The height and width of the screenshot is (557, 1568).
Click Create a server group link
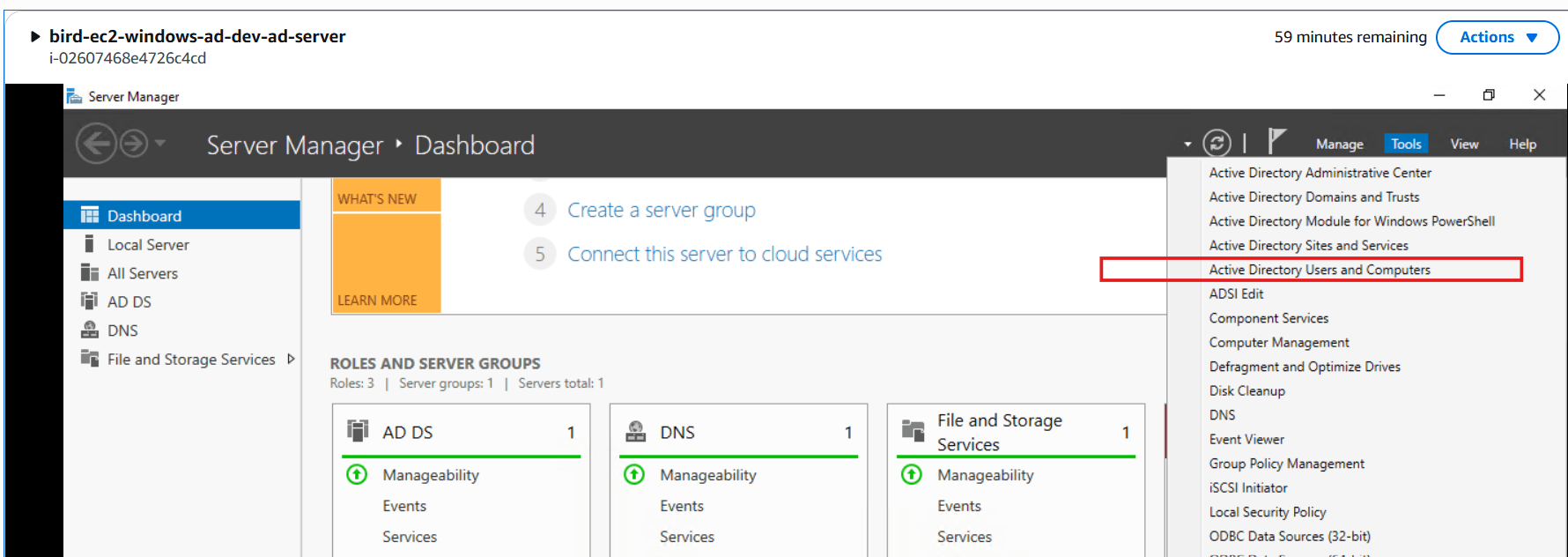pyautogui.click(x=662, y=210)
